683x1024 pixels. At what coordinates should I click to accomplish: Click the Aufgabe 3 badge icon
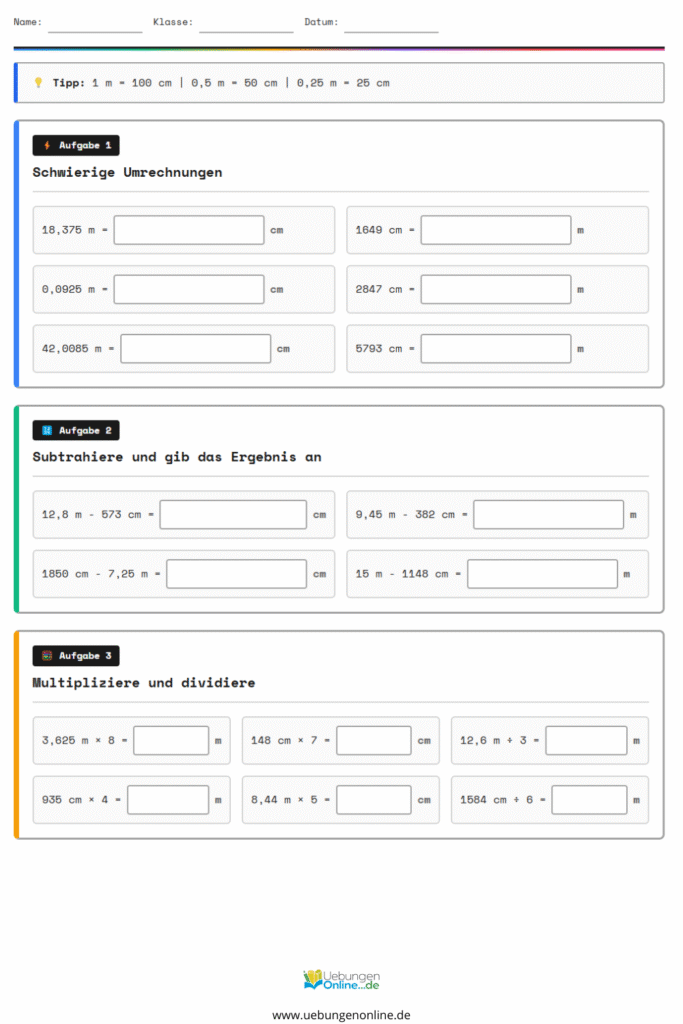(46, 656)
